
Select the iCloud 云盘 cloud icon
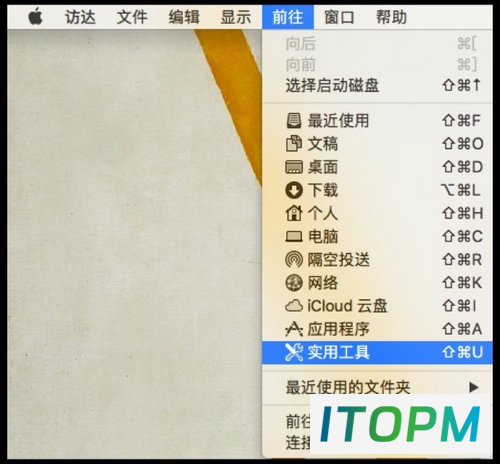pos(294,306)
